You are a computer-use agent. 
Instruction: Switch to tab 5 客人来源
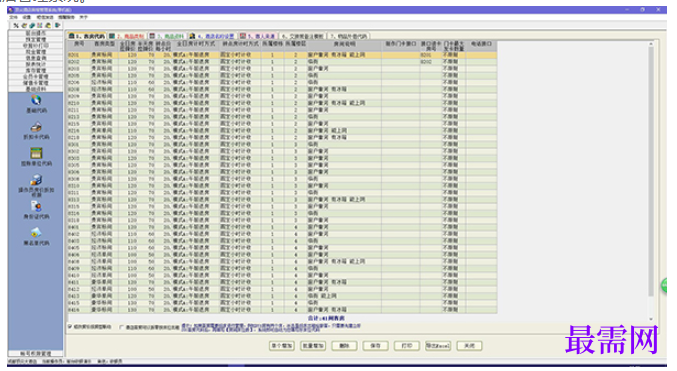click(258, 36)
